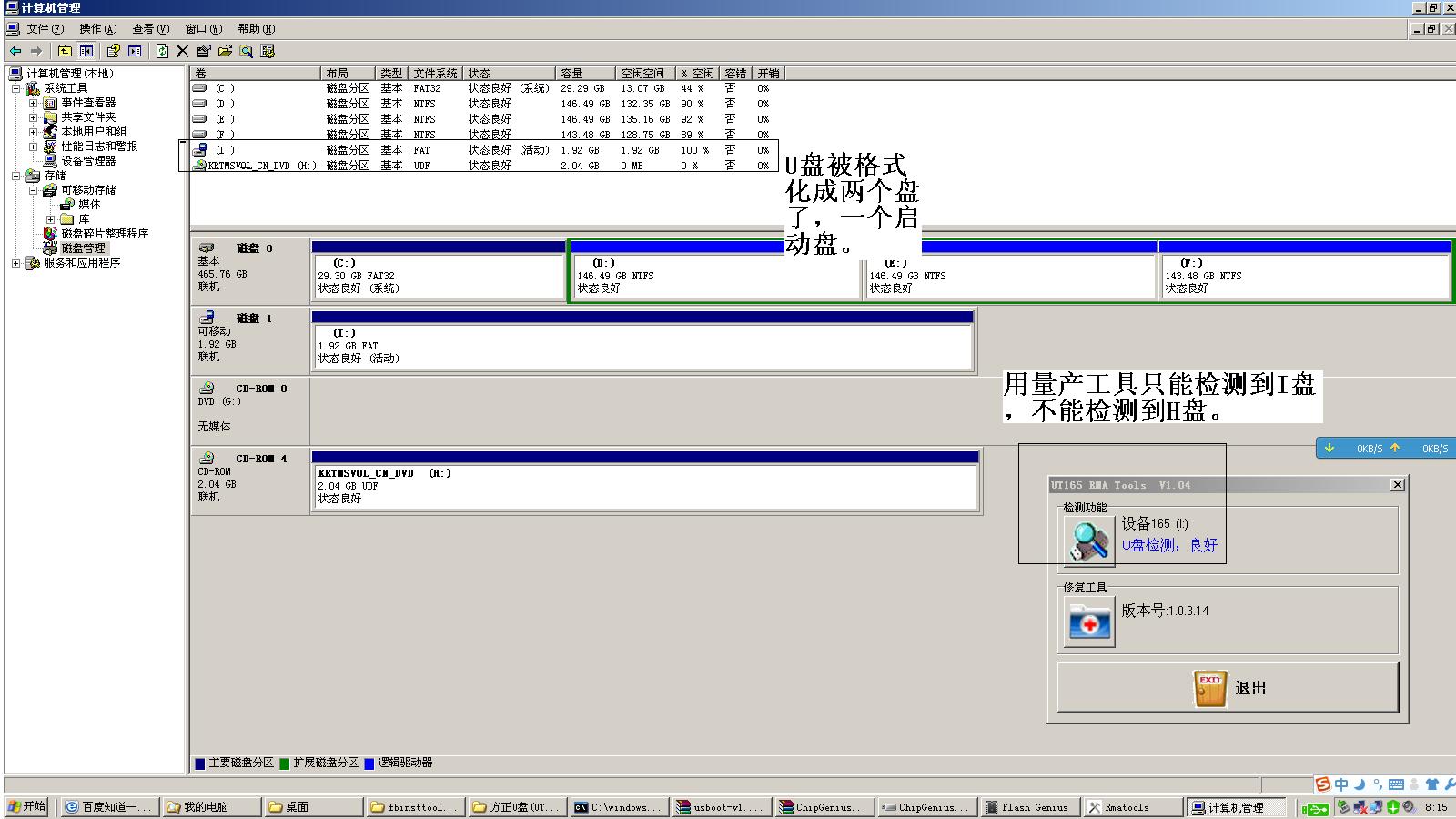Viewport: 1456px width, 819px height.
Task: Expand the 服务和应用程序 tree node
Action: [x=15, y=263]
